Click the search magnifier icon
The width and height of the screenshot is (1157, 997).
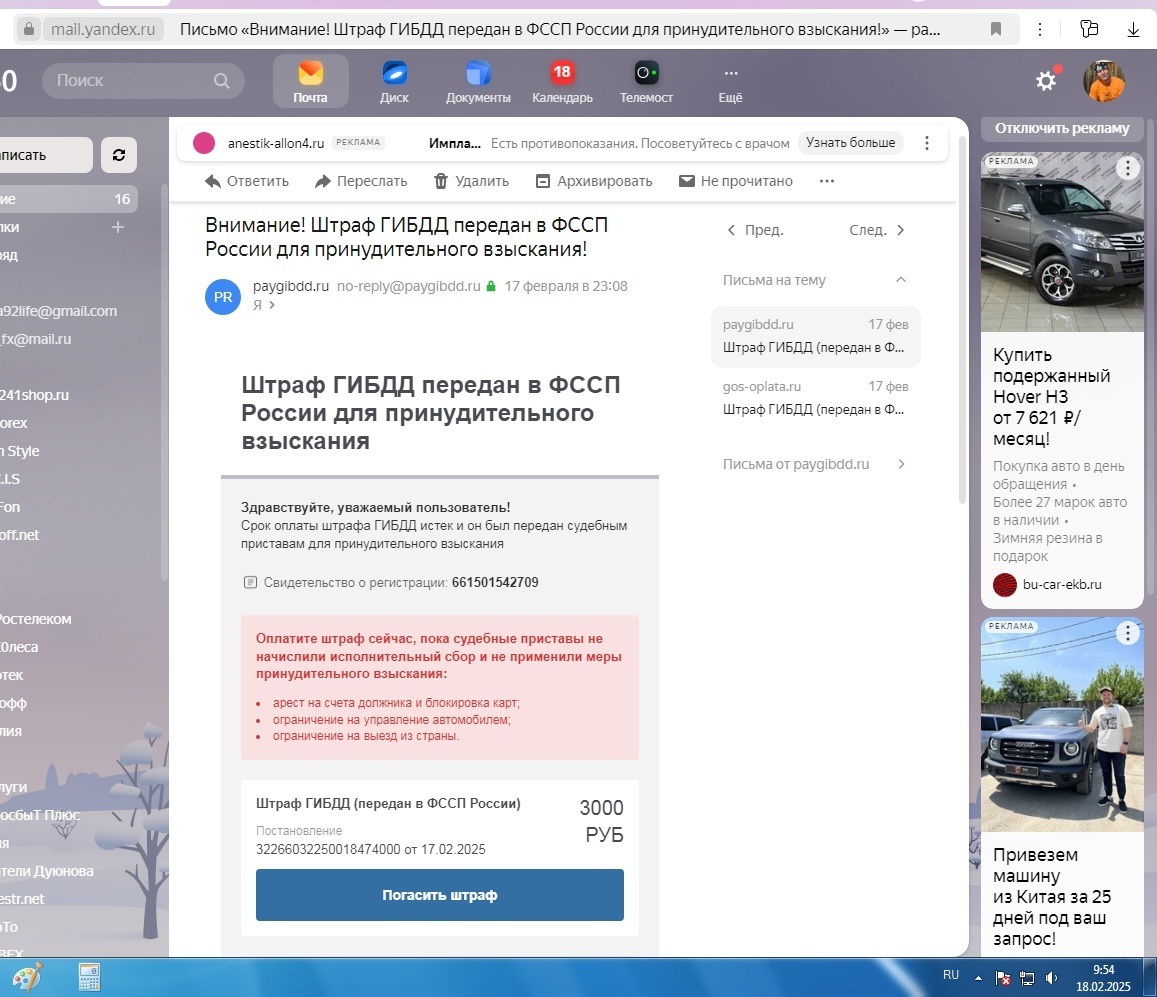(221, 80)
